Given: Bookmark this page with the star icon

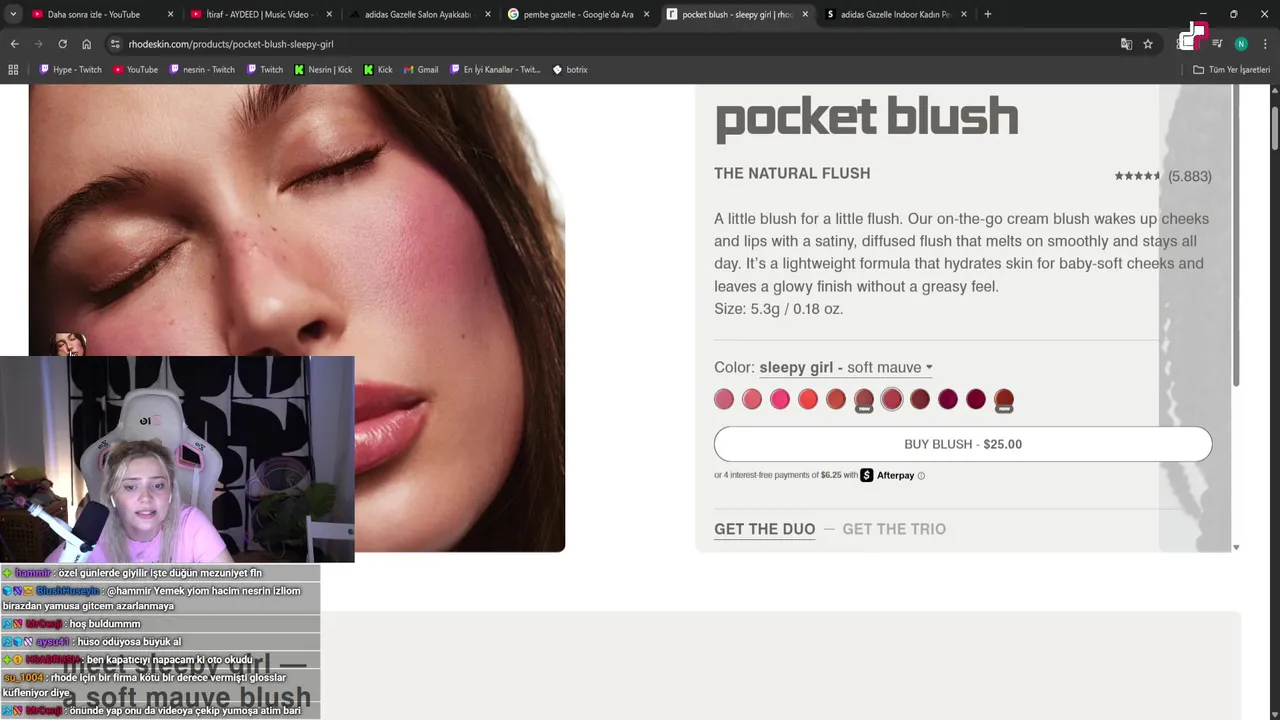Looking at the screenshot, I should coord(1148,44).
